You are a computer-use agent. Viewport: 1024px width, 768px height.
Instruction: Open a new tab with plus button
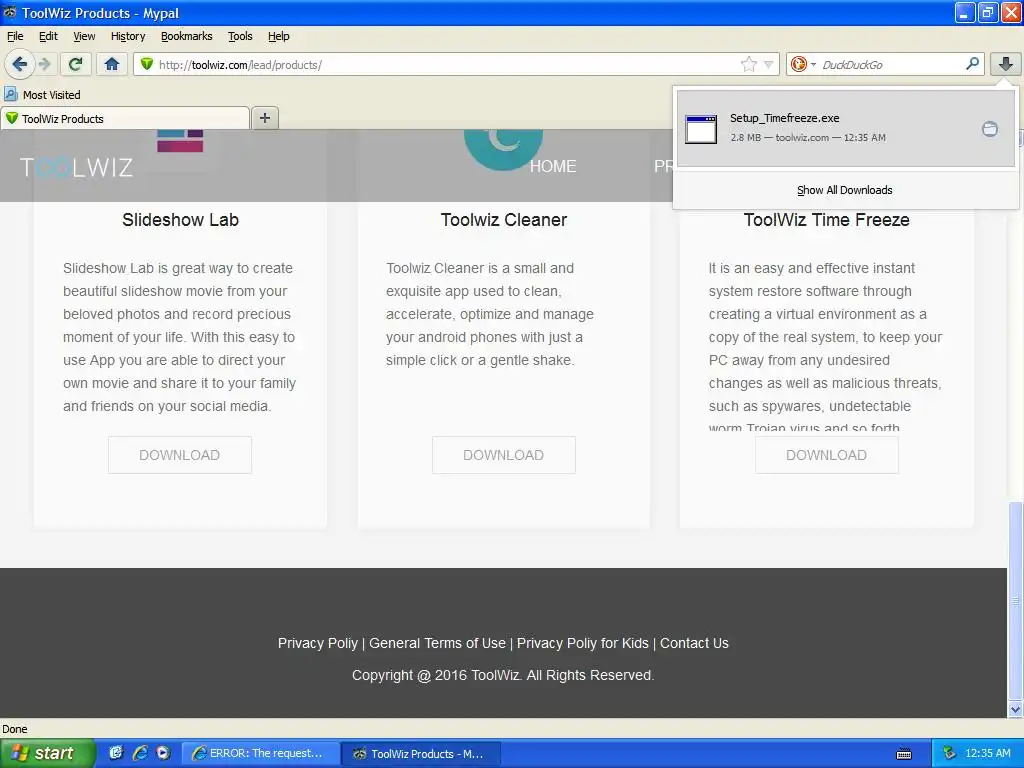click(x=264, y=118)
